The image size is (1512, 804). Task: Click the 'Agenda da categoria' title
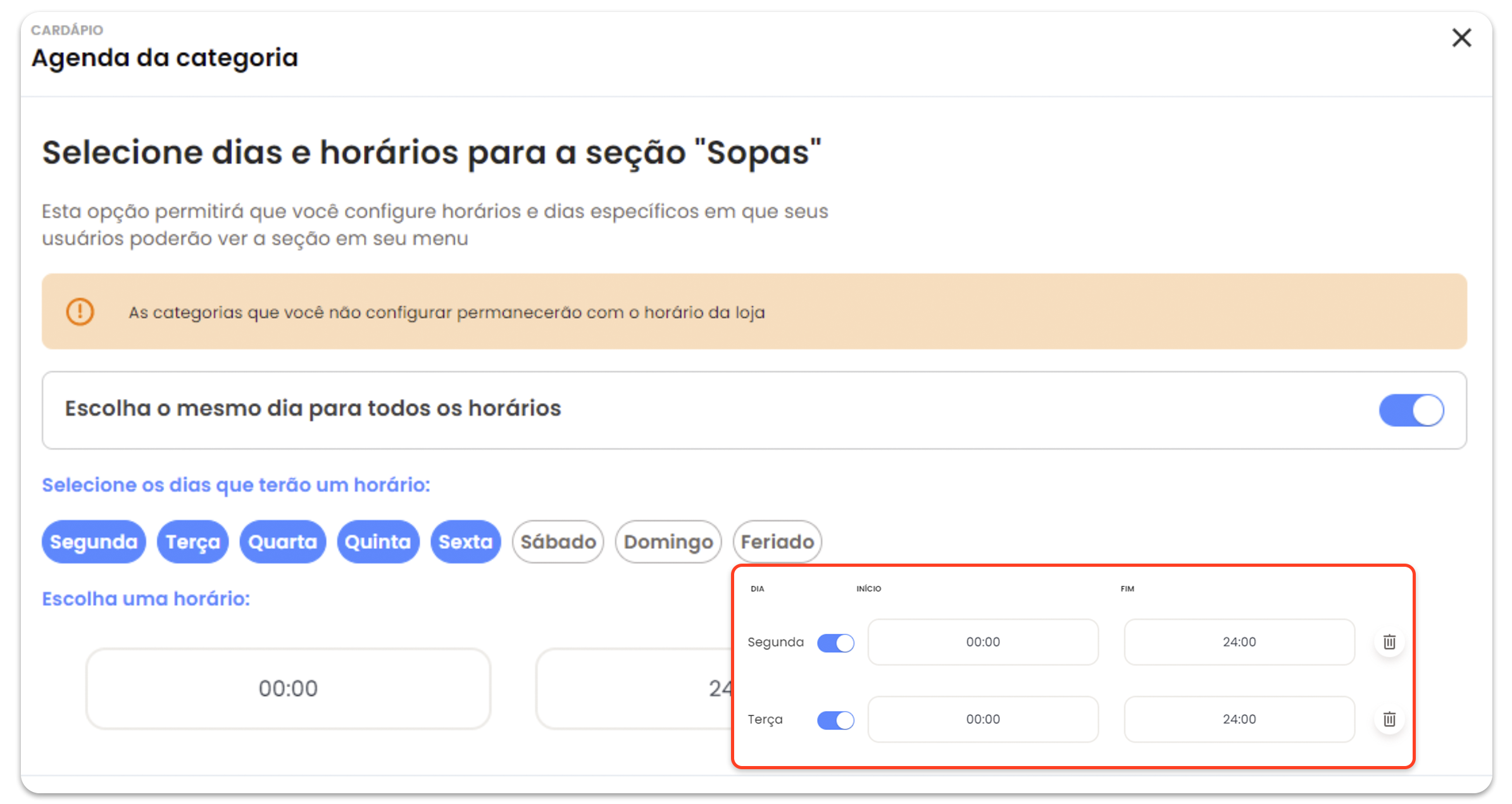pyautogui.click(x=165, y=58)
